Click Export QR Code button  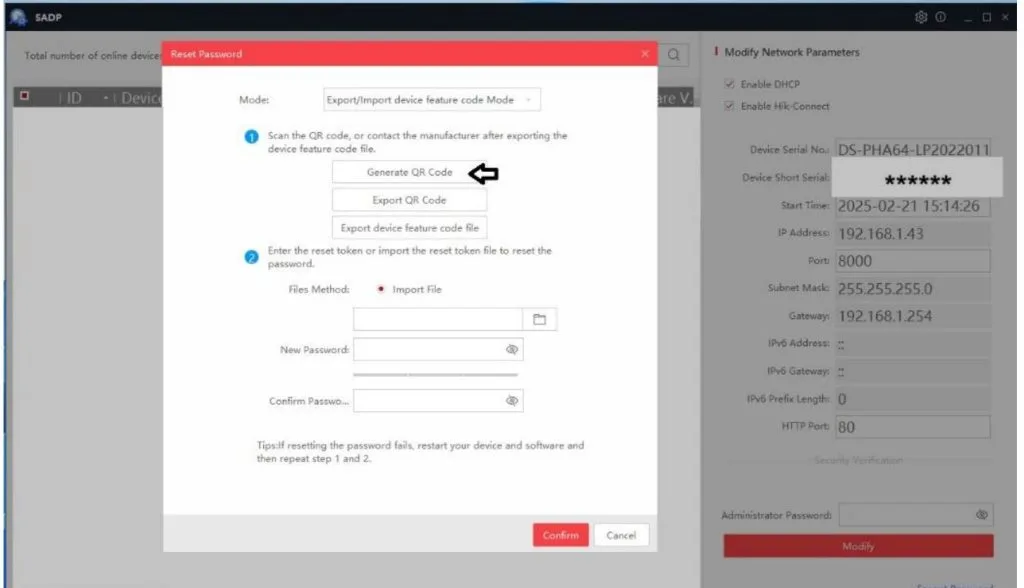409,201
